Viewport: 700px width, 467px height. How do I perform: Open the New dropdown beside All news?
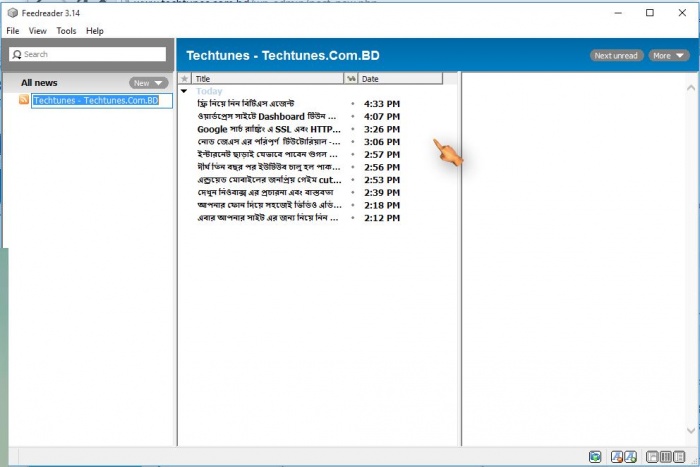tap(149, 83)
